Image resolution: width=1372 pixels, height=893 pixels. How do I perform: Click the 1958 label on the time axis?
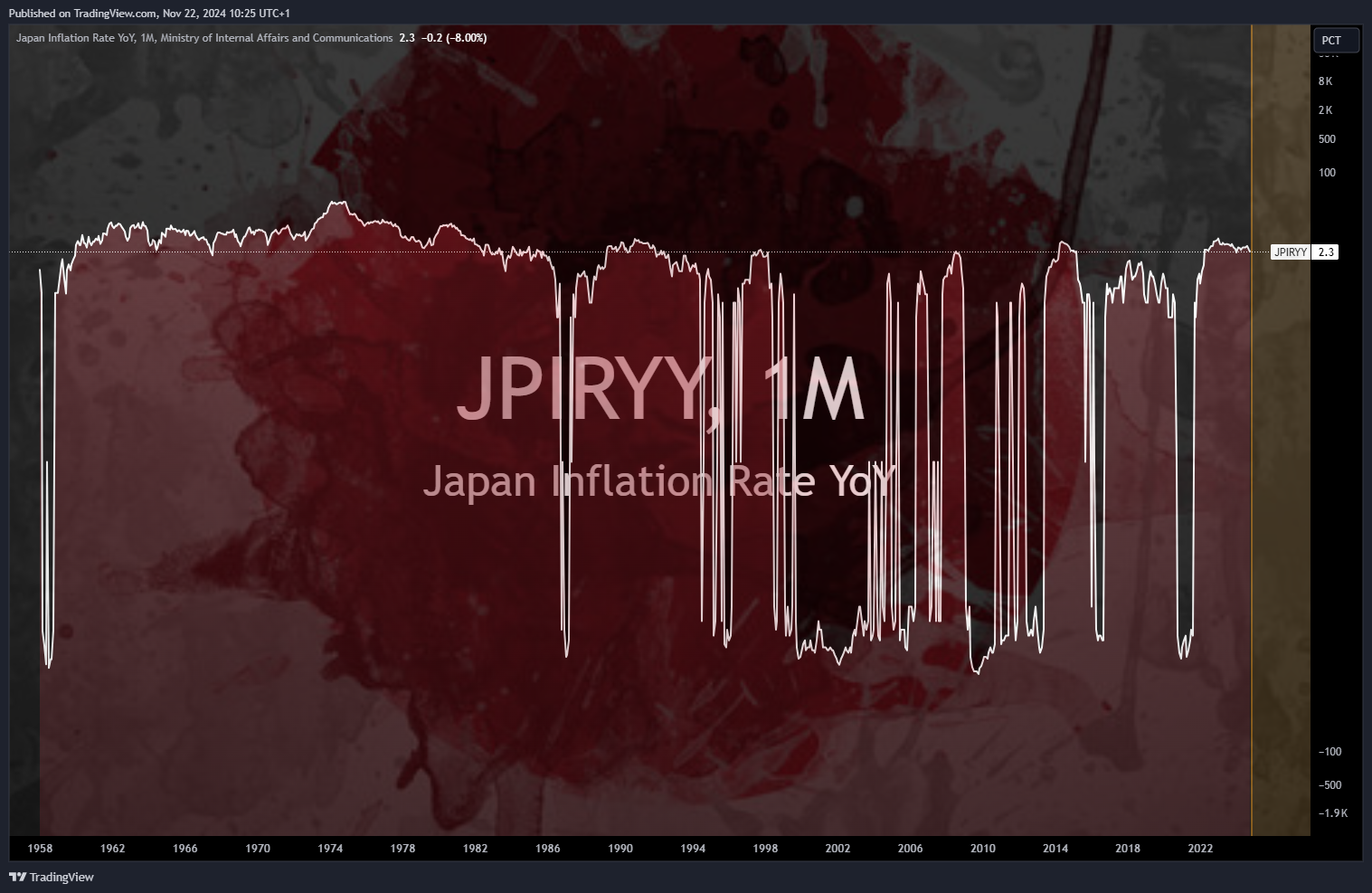(40, 849)
